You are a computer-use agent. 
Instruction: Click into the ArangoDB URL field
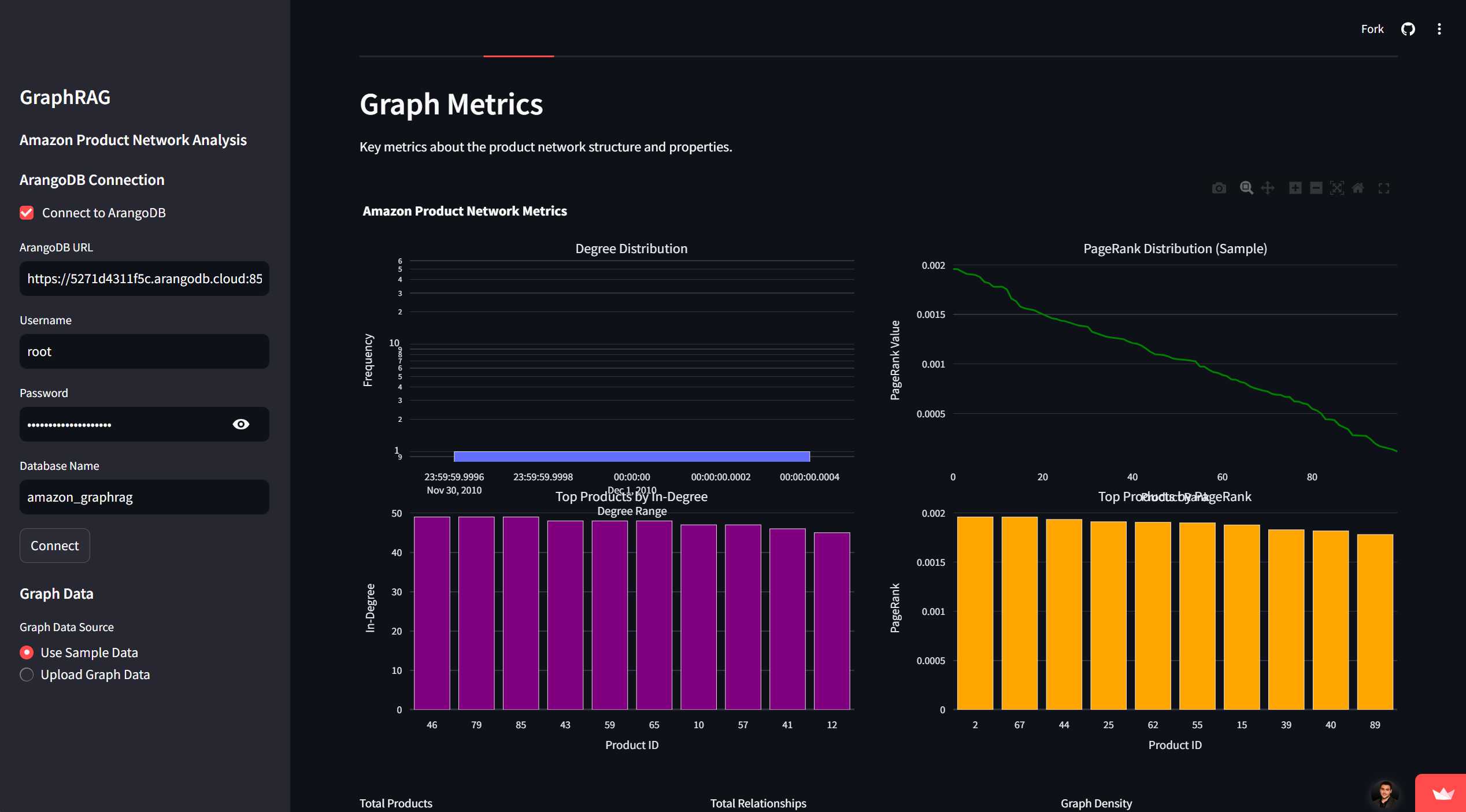coord(145,279)
